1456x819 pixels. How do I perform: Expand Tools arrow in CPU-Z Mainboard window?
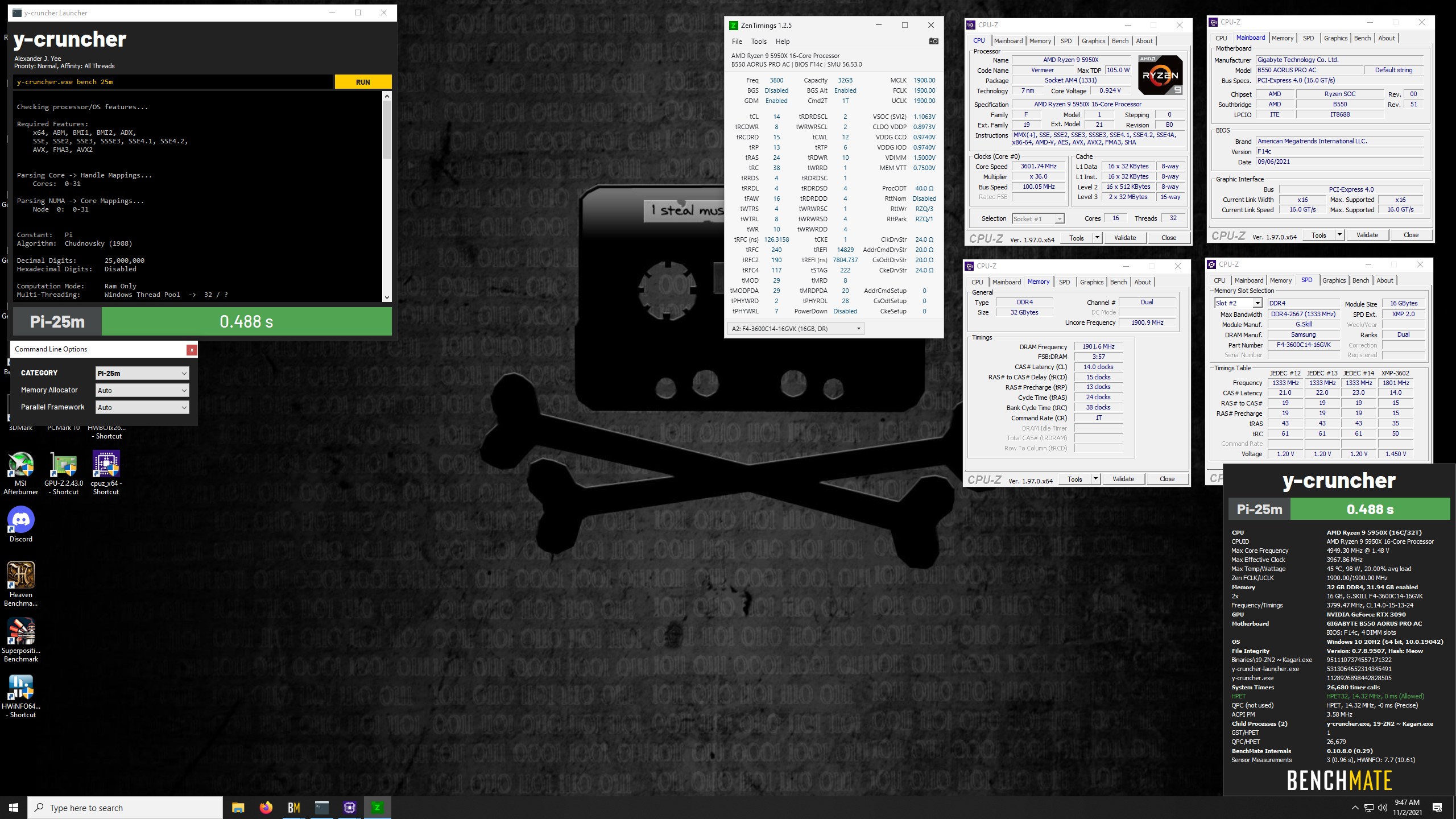coord(1339,235)
